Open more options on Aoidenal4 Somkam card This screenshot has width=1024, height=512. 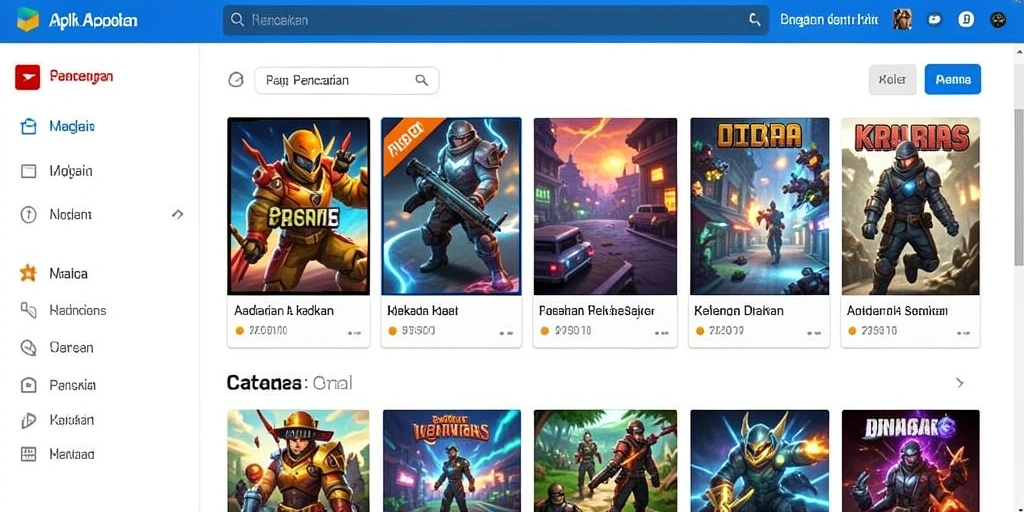(963, 332)
